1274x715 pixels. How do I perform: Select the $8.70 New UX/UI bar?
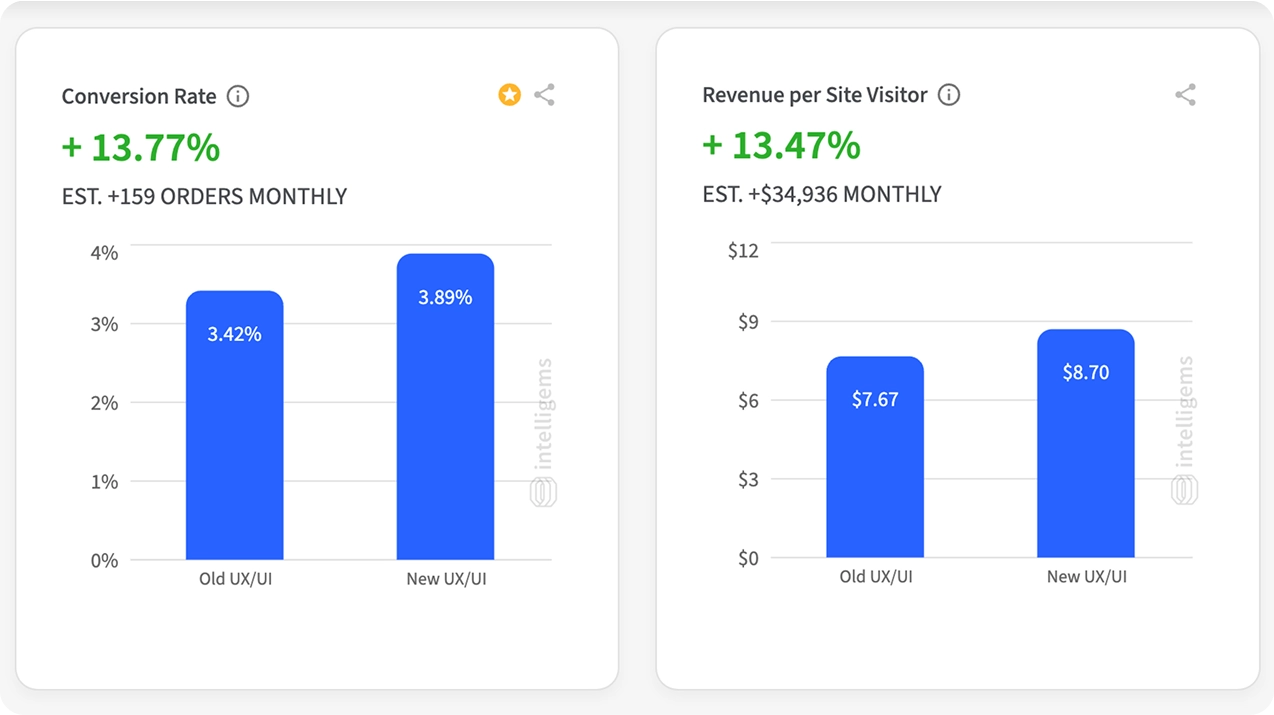(x=1086, y=444)
